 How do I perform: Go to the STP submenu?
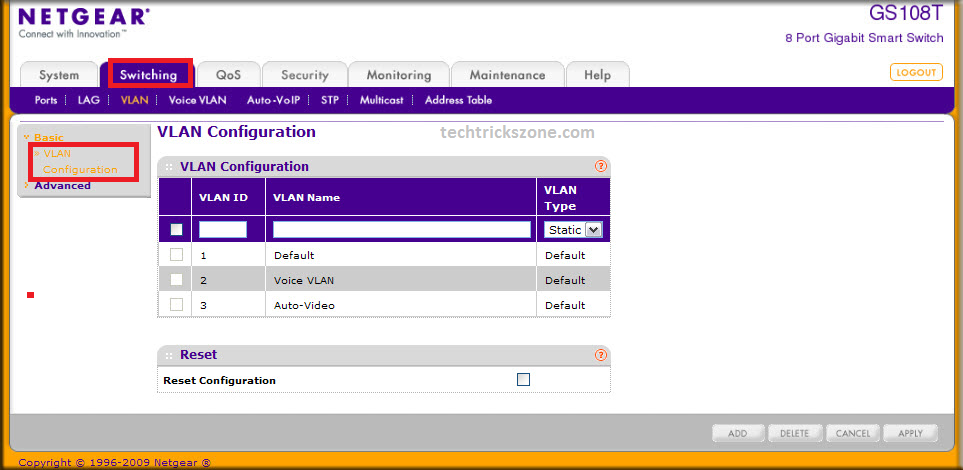pos(329,100)
